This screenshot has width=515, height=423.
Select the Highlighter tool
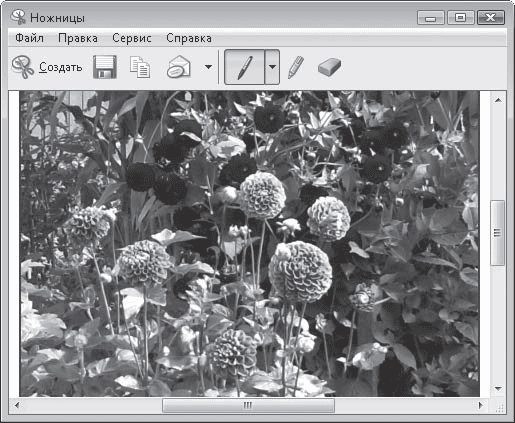296,67
